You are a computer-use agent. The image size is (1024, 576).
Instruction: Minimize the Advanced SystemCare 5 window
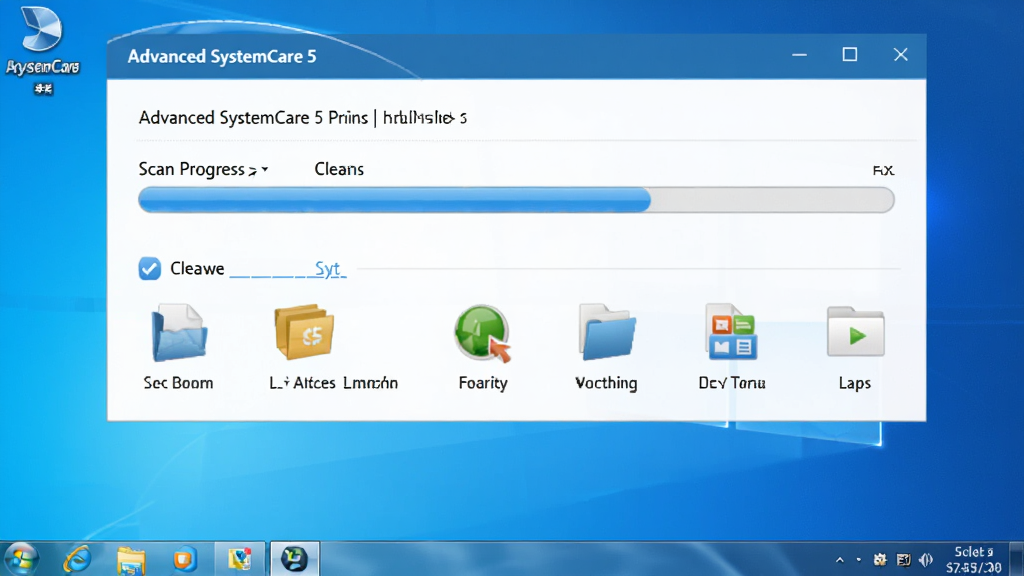799,55
